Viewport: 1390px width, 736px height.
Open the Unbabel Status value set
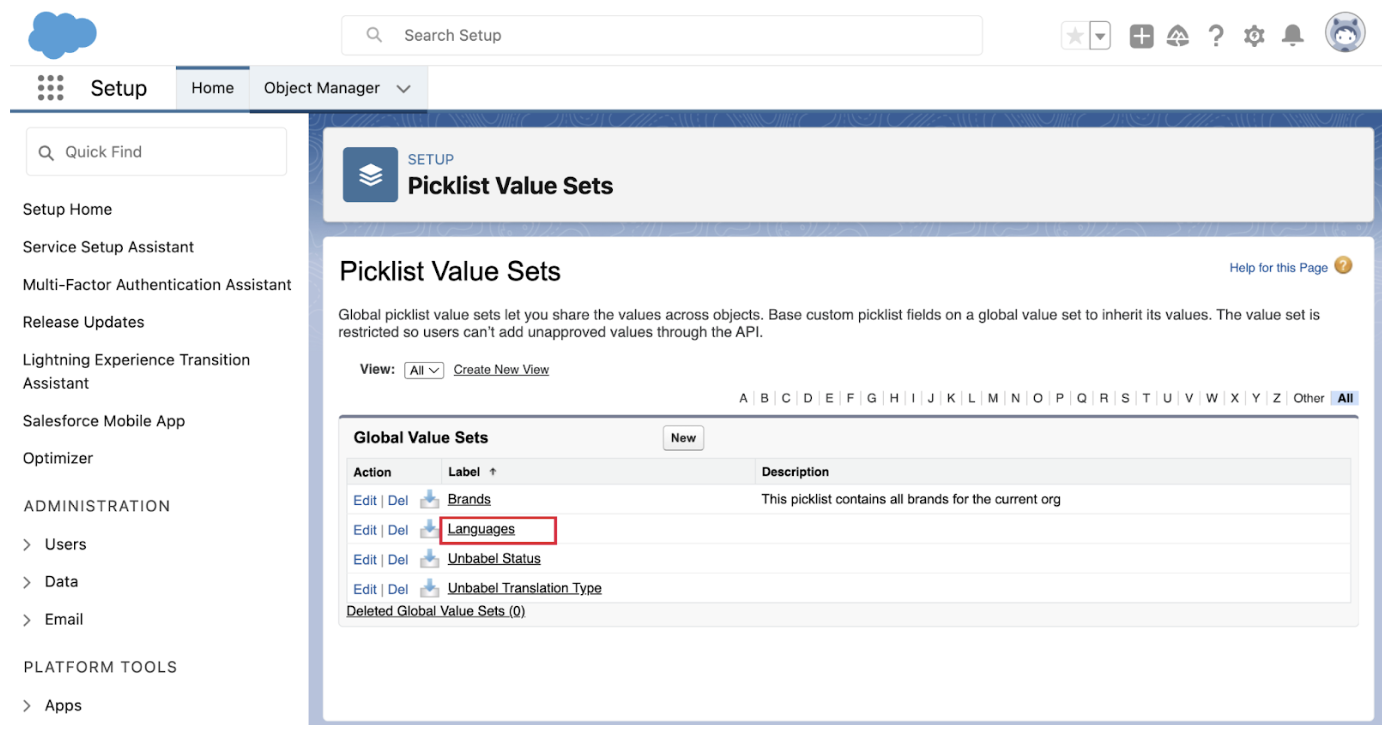[494, 559]
